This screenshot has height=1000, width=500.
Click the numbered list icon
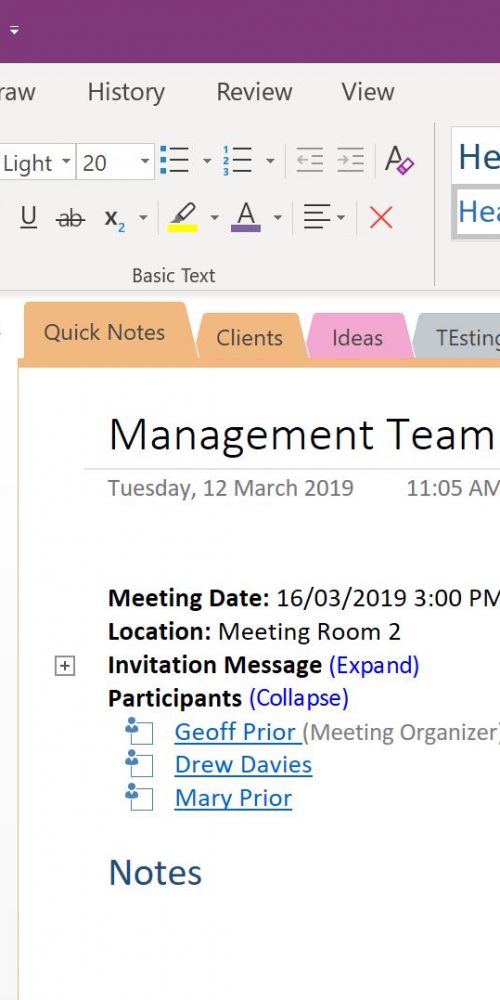pos(237,160)
